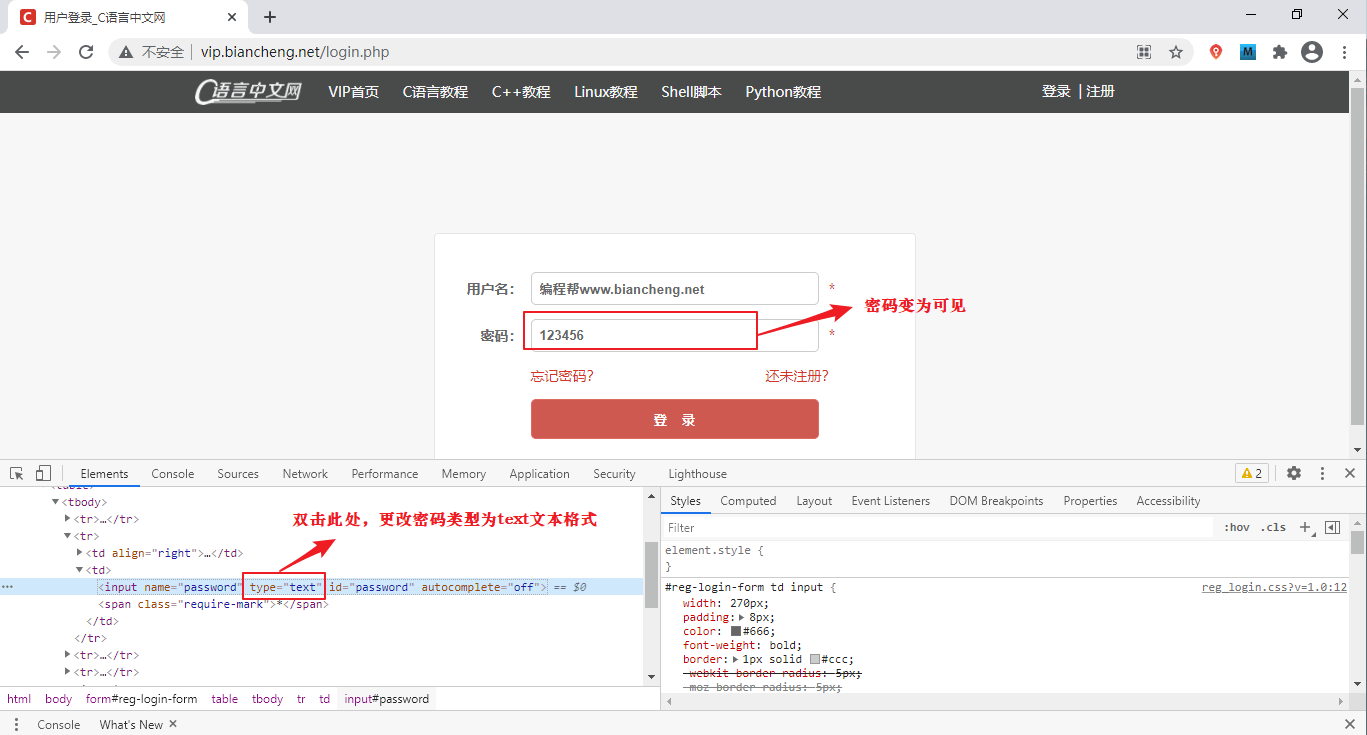Activate the inspect element picker icon
Viewport: 1367px width, 735px height.
[x=17, y=473]
